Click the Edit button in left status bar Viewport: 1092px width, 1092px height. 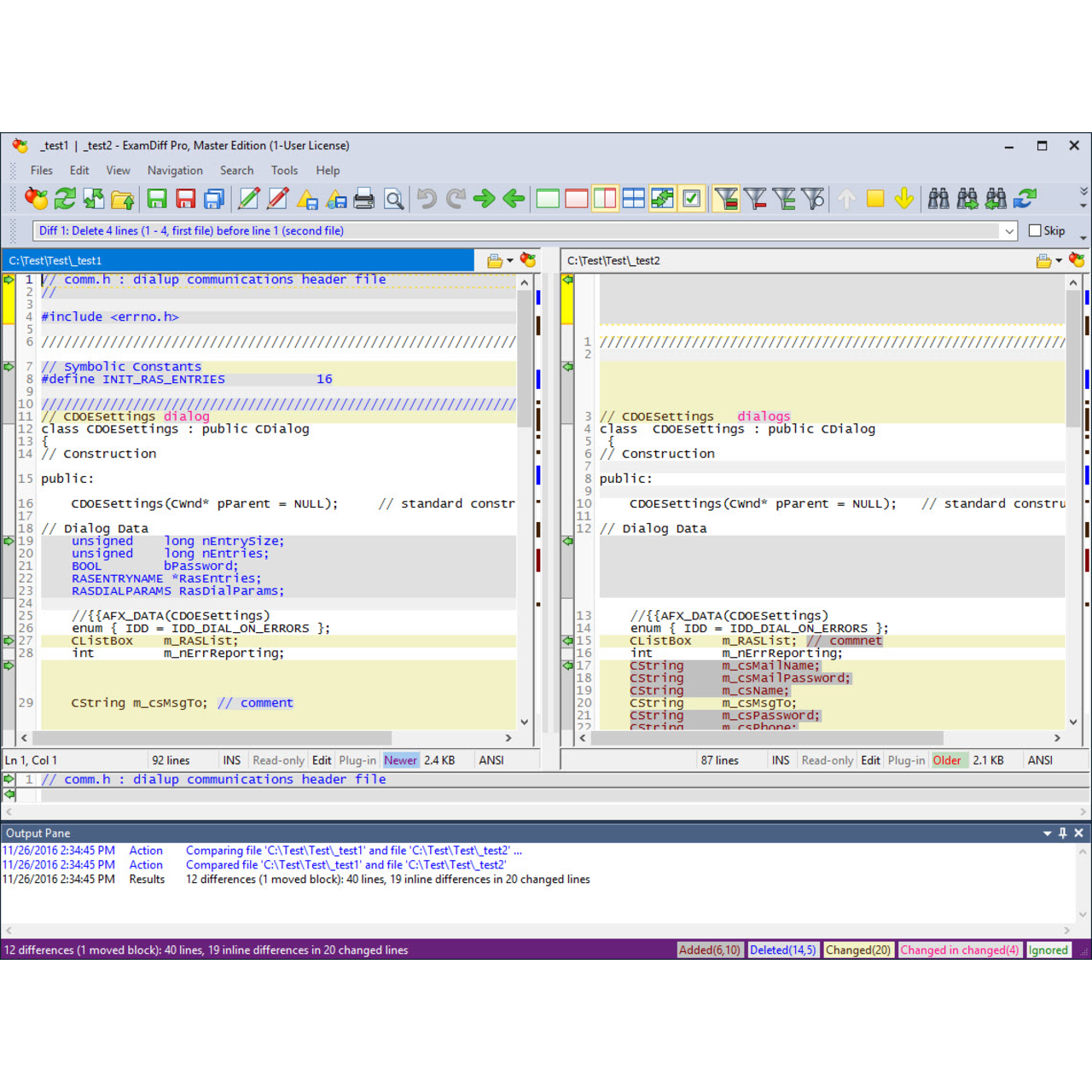tap(322, 760)
